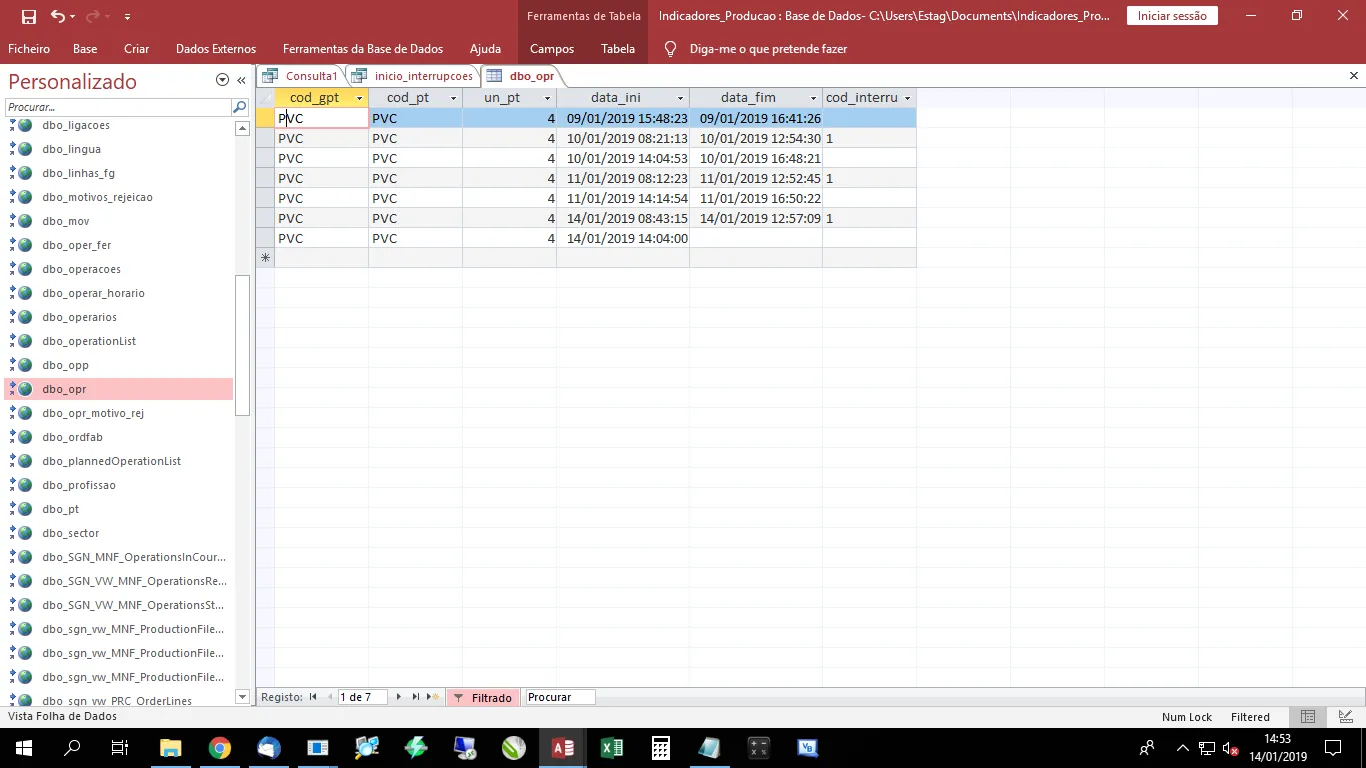The width and height of the screenshot is (1366, 768).
Task: Open cod_gpt column filter dropdown
Action: tap(359, 98)
